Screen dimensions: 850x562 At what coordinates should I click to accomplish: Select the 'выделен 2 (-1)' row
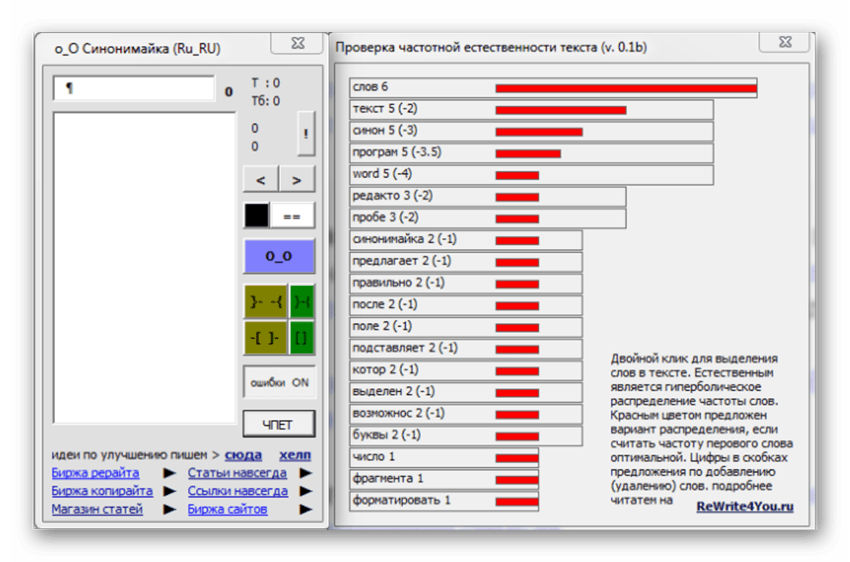pos(466,392)
